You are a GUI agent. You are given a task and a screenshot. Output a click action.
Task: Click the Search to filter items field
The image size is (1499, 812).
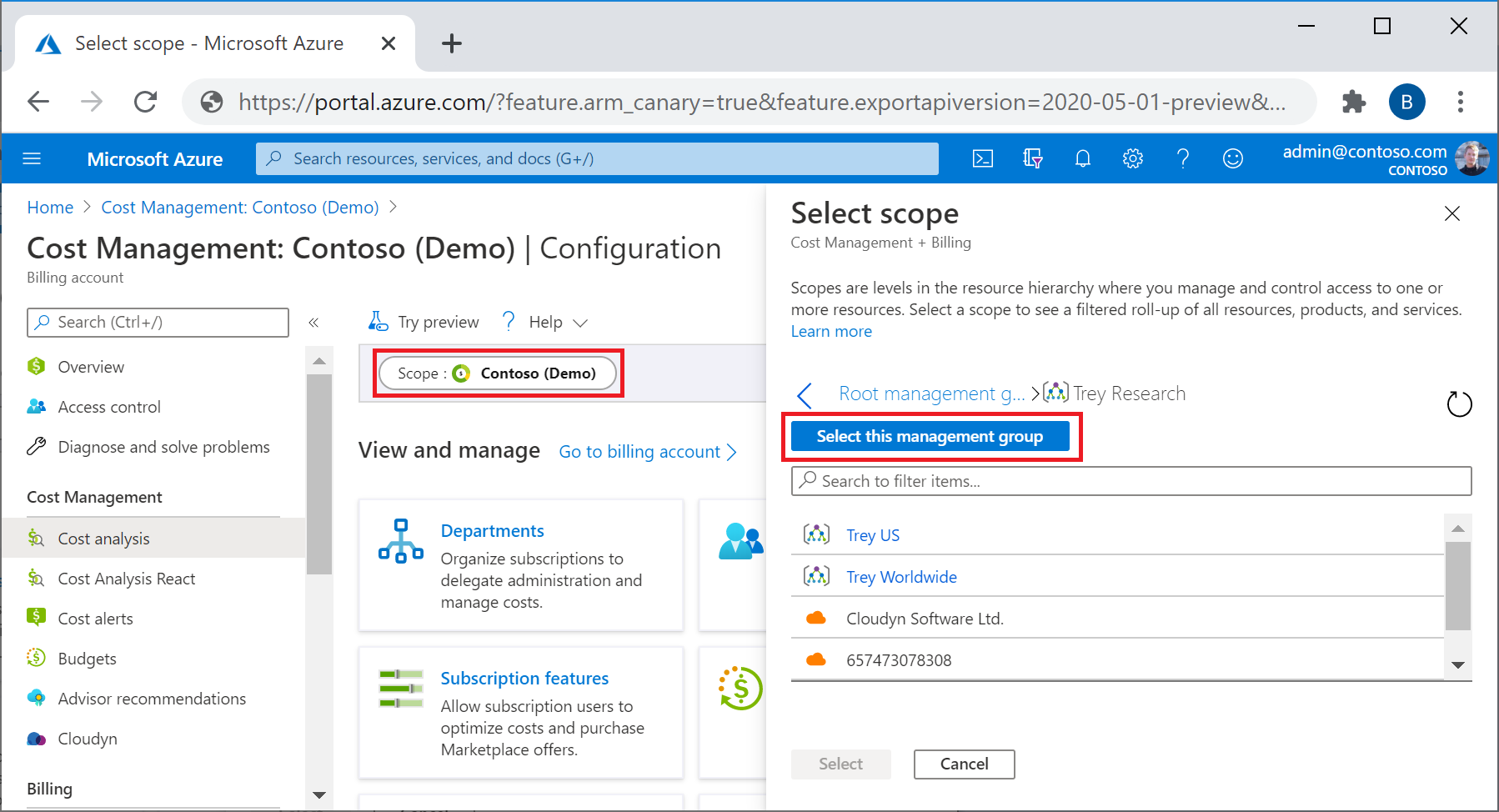(x=1131, y=481)
